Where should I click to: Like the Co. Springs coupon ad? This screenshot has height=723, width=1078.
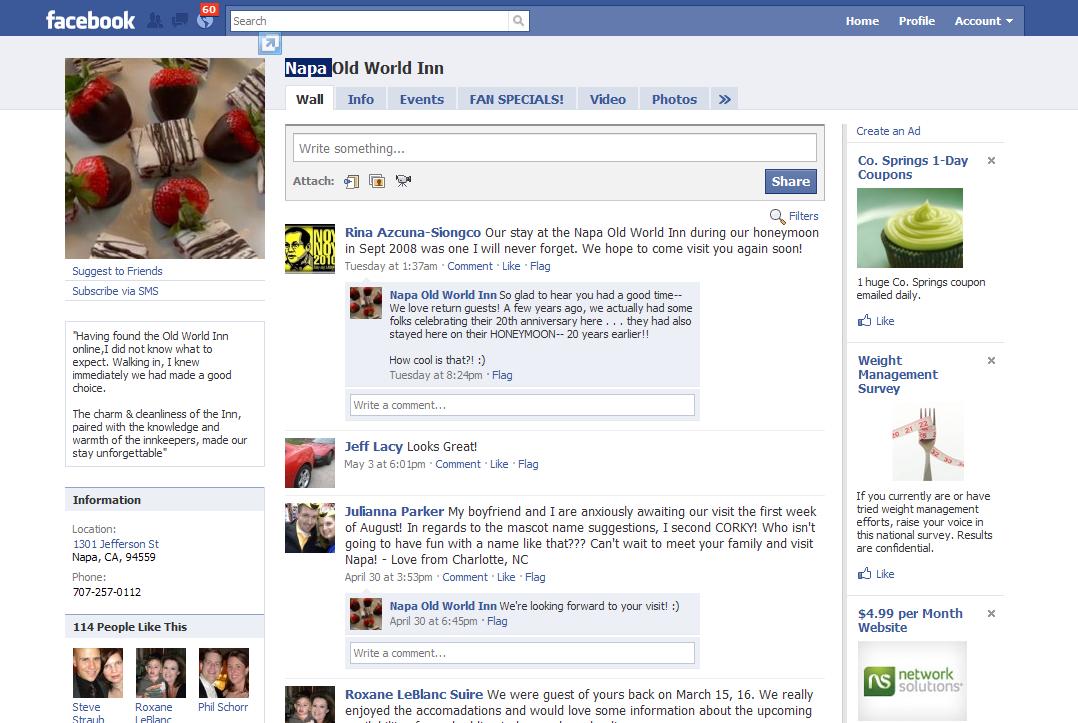point(876,321)
